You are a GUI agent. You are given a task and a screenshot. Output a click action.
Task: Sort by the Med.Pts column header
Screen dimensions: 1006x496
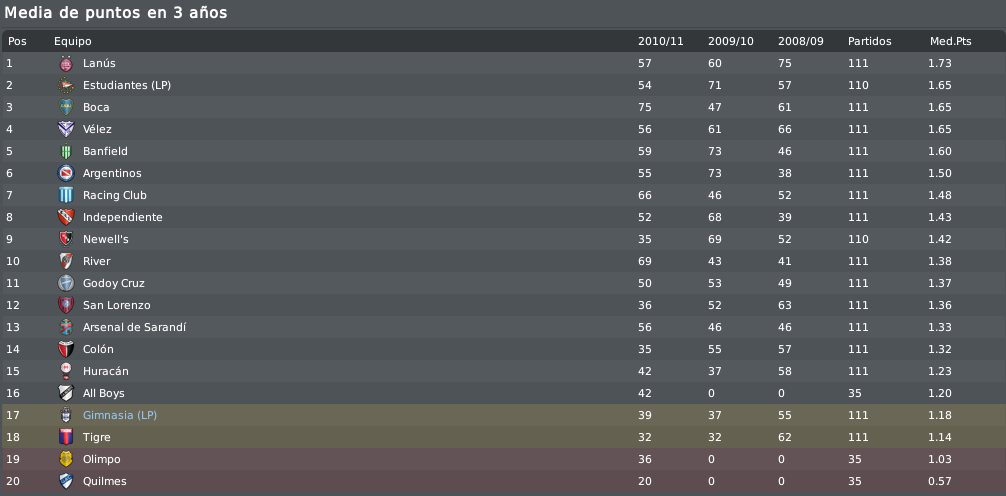[950, 41]
